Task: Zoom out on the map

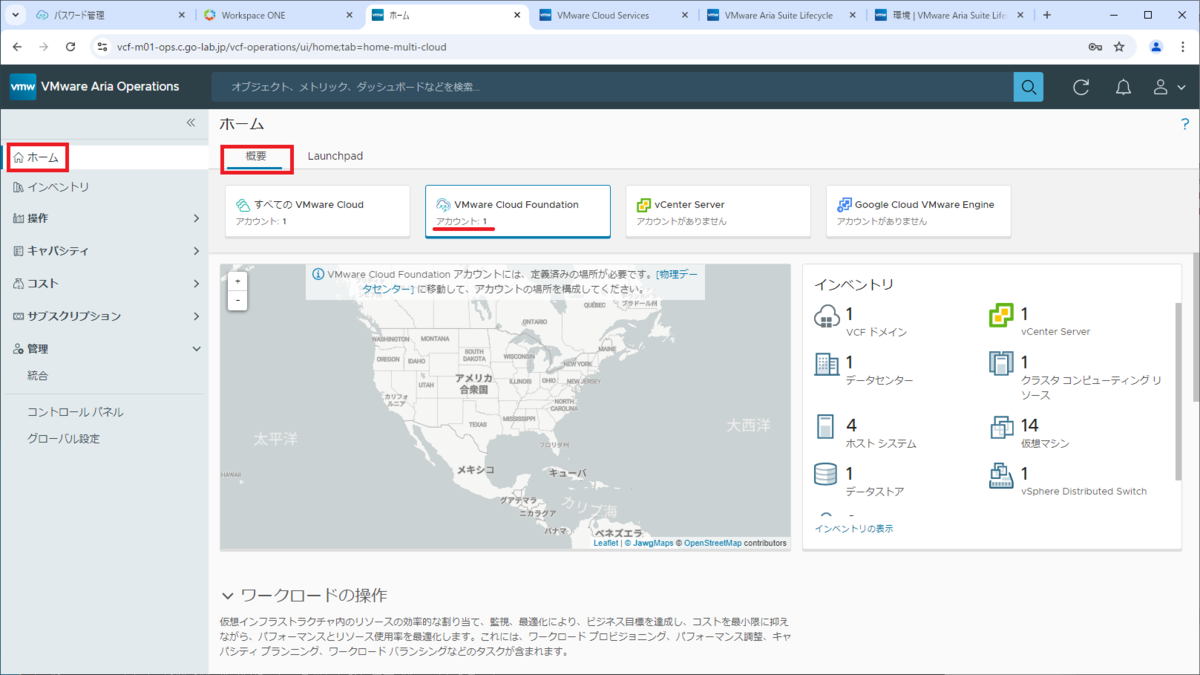Action: click(x=237, y=300)
